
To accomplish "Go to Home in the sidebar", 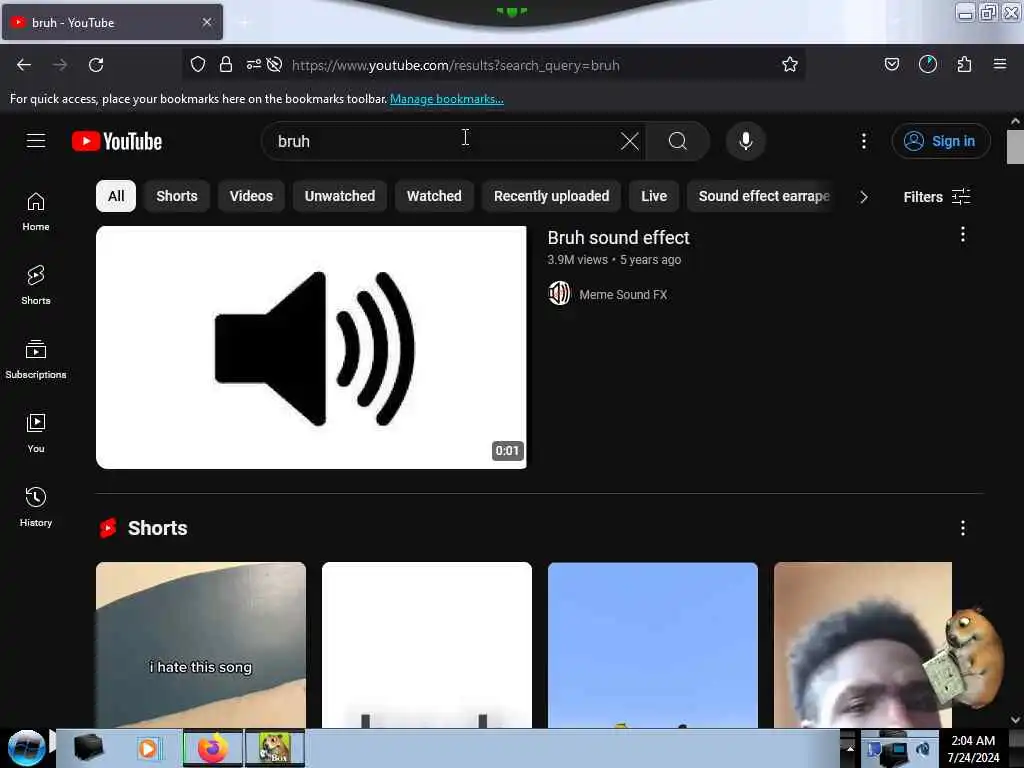I will 36,212.
